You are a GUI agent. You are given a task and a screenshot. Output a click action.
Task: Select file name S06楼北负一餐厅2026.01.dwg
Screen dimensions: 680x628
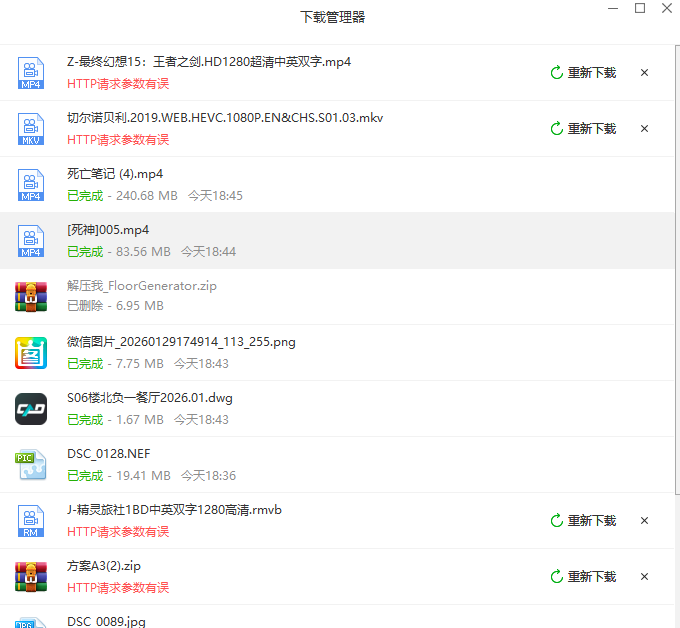coord(150,398)
